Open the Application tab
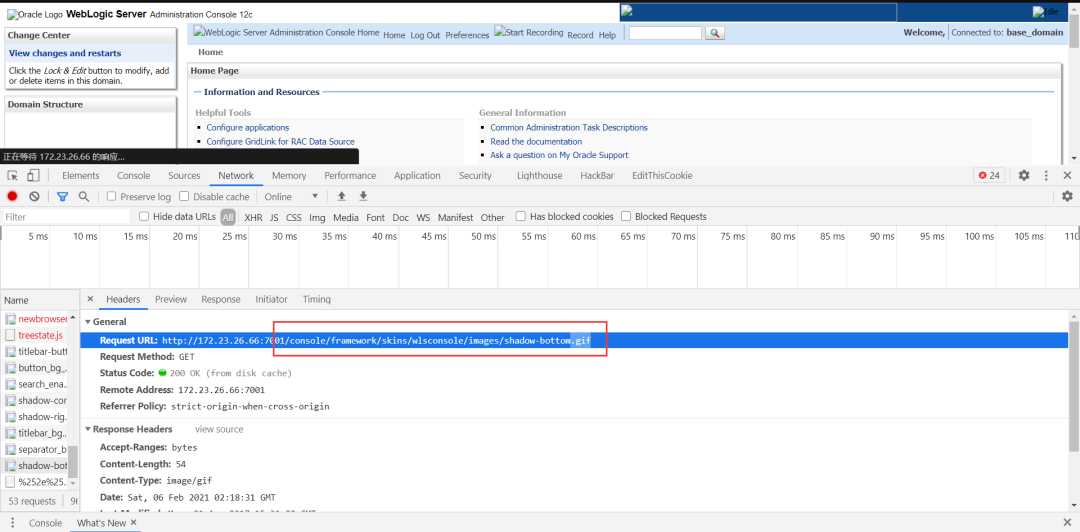Image resolution: width=1080 pixels, height=532 pixels. click(417, 176)
